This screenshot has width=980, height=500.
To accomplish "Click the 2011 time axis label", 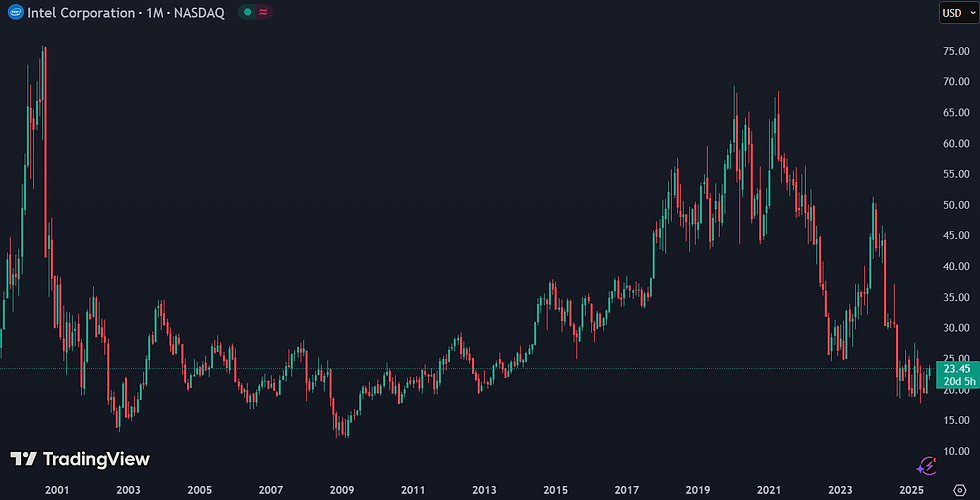I will pos(413,489).
